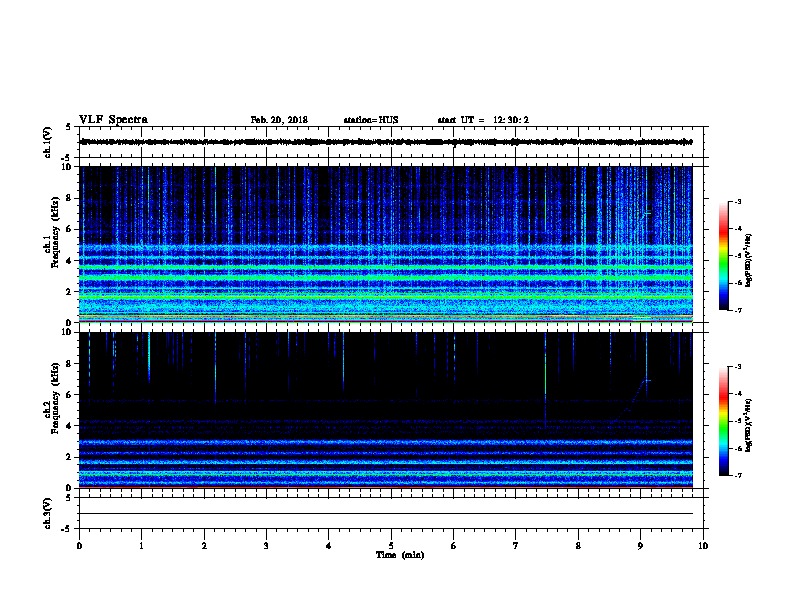This screenshot has width=792, height=612.
Task: Select the "Time (min)" axis title
Action: point(400,555)
